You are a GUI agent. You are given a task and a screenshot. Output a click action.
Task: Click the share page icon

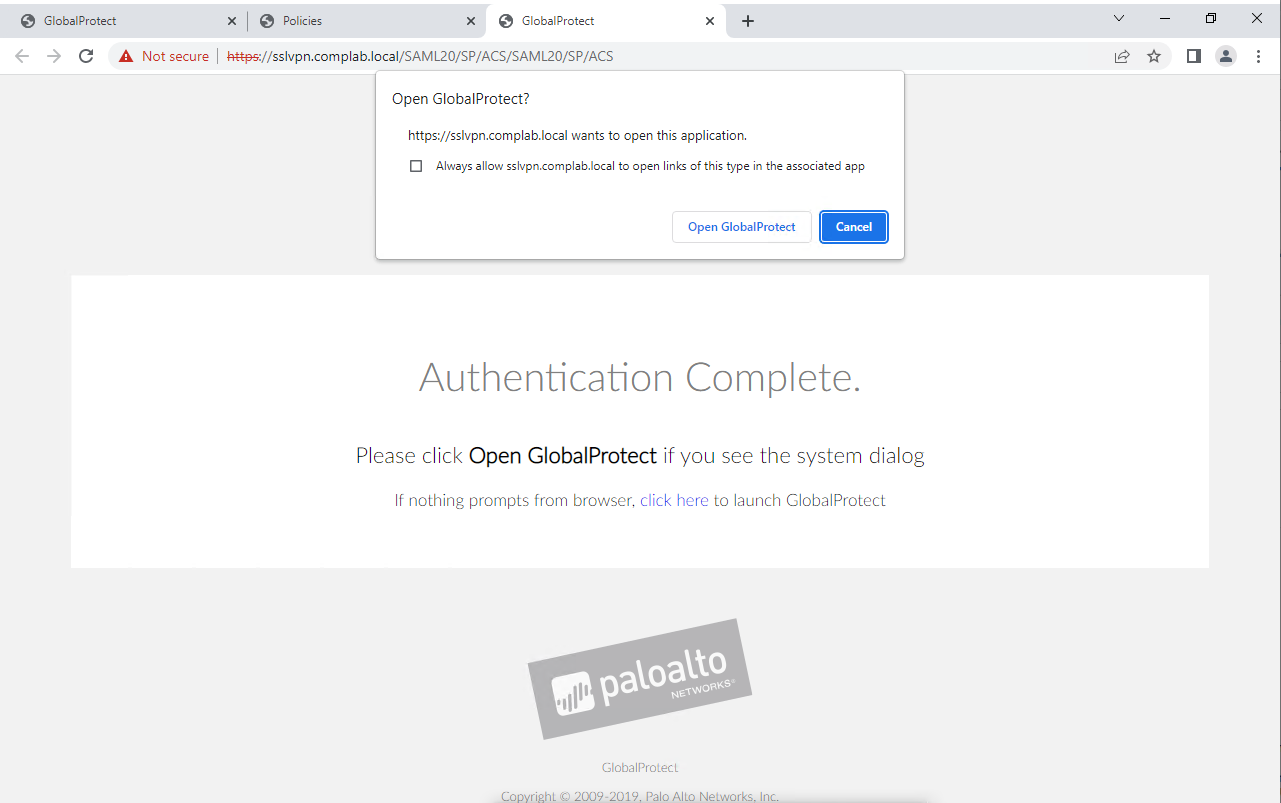click(1122, 56)
